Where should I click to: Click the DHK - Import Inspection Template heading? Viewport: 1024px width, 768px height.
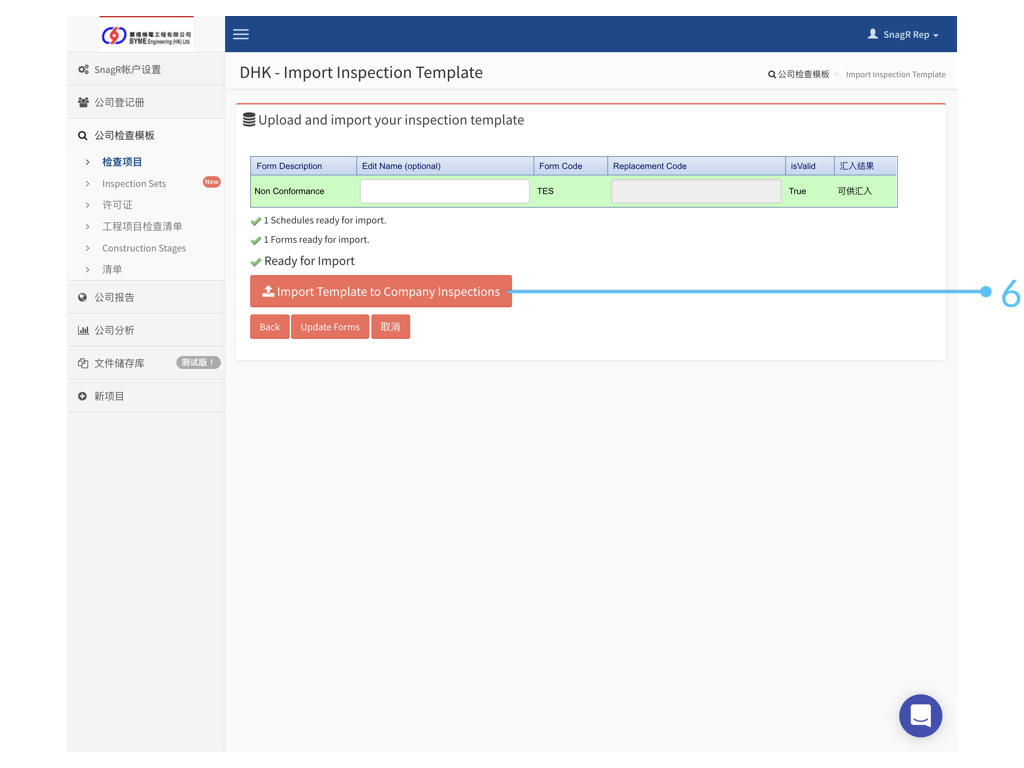(x=361, y=72)
